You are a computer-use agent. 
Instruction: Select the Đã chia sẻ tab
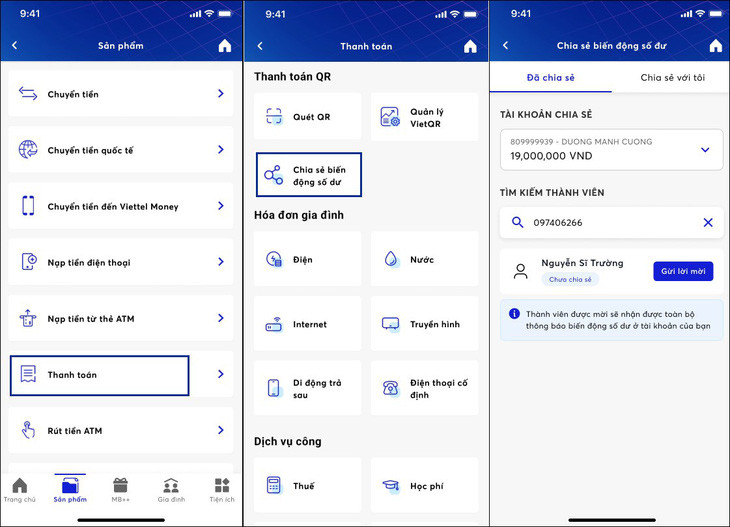click(x=550, y=77)
